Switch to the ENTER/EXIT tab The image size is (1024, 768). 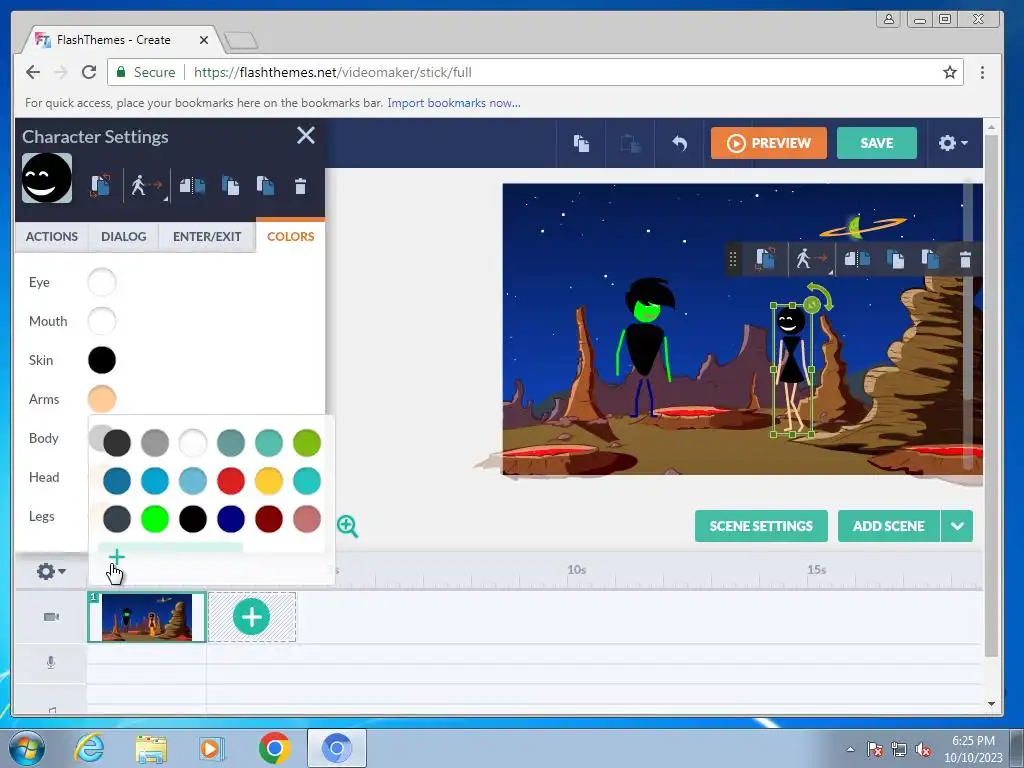coord(207,236)
